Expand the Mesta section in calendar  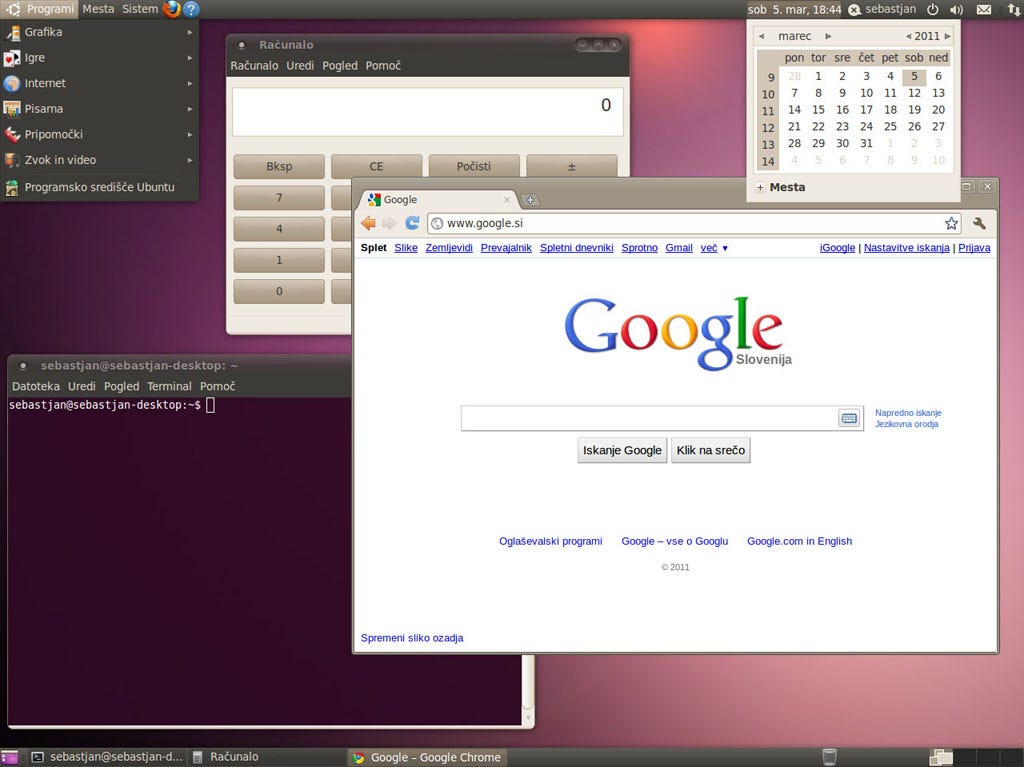pyautogui.click(x=760, y=188)
